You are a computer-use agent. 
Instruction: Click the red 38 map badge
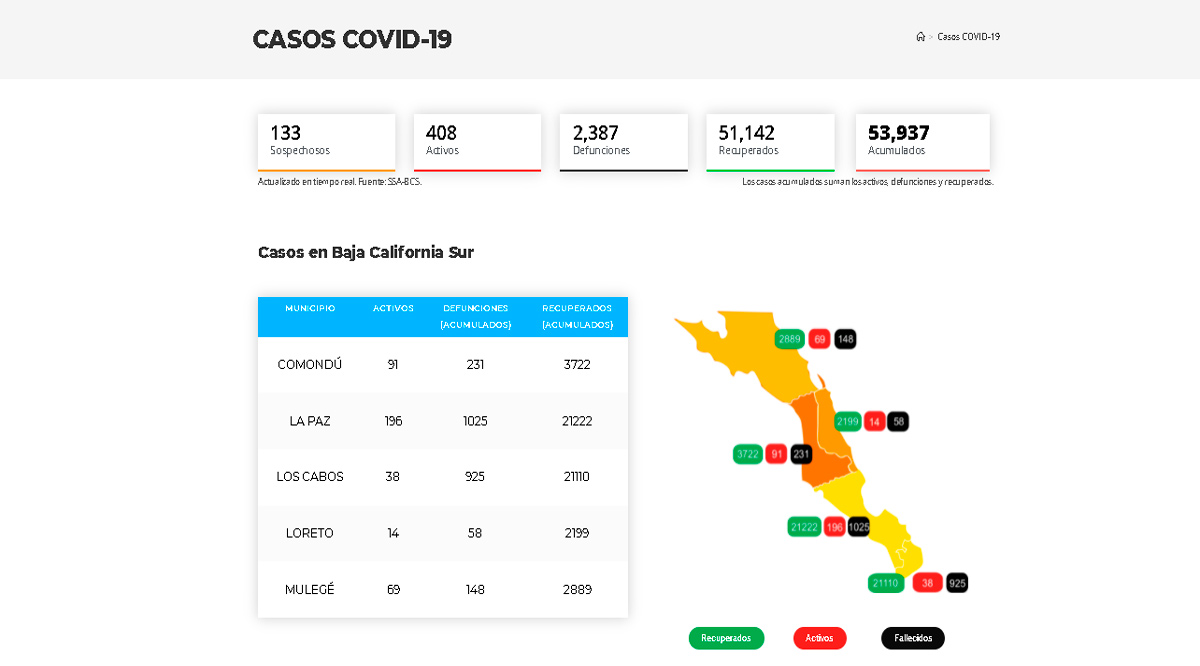click(928, 583)
